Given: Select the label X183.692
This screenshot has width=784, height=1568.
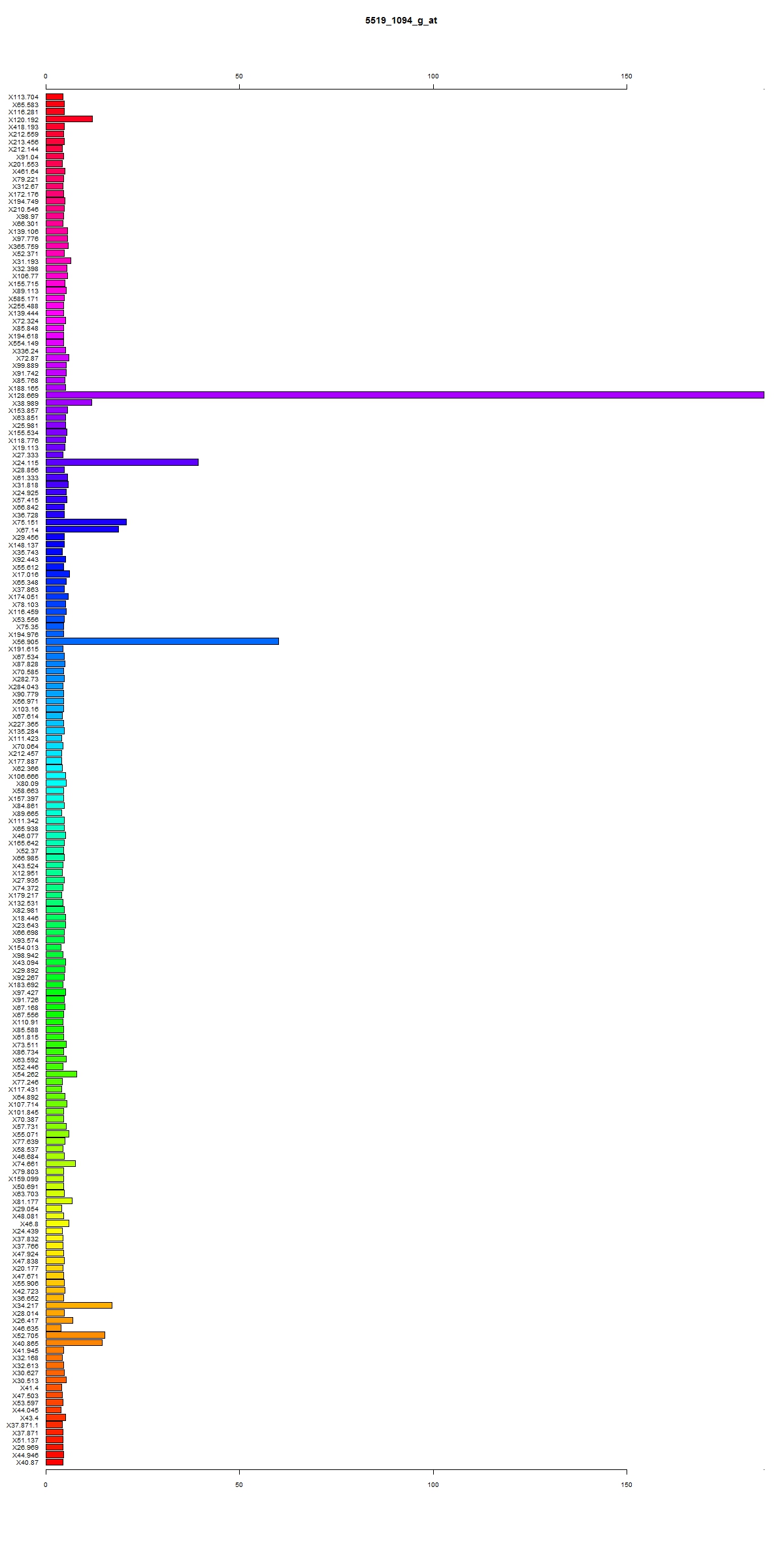Looking at the screenshot, I should pyautogui.click(x=24, y=985).
